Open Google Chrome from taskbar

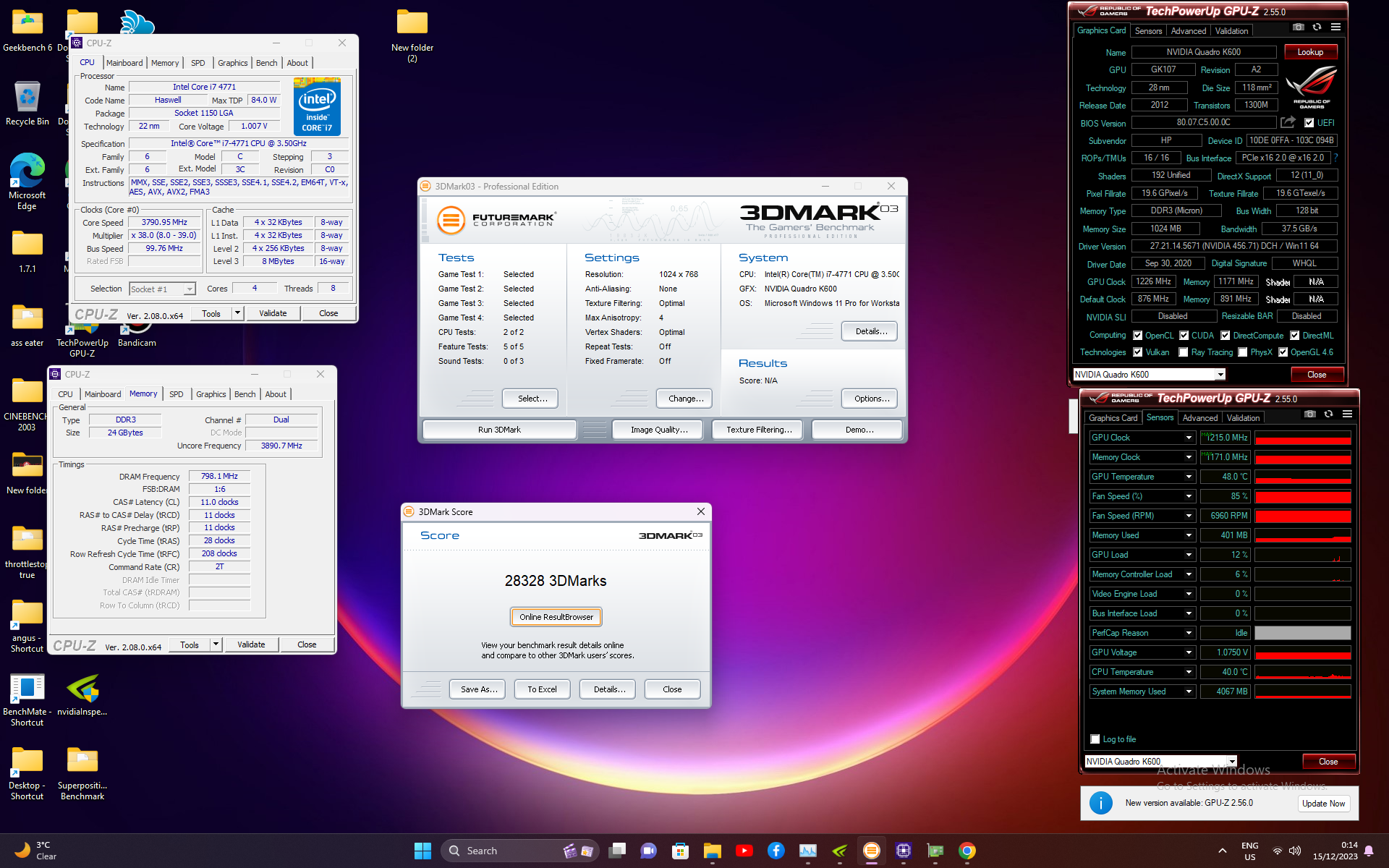point(967,851)
